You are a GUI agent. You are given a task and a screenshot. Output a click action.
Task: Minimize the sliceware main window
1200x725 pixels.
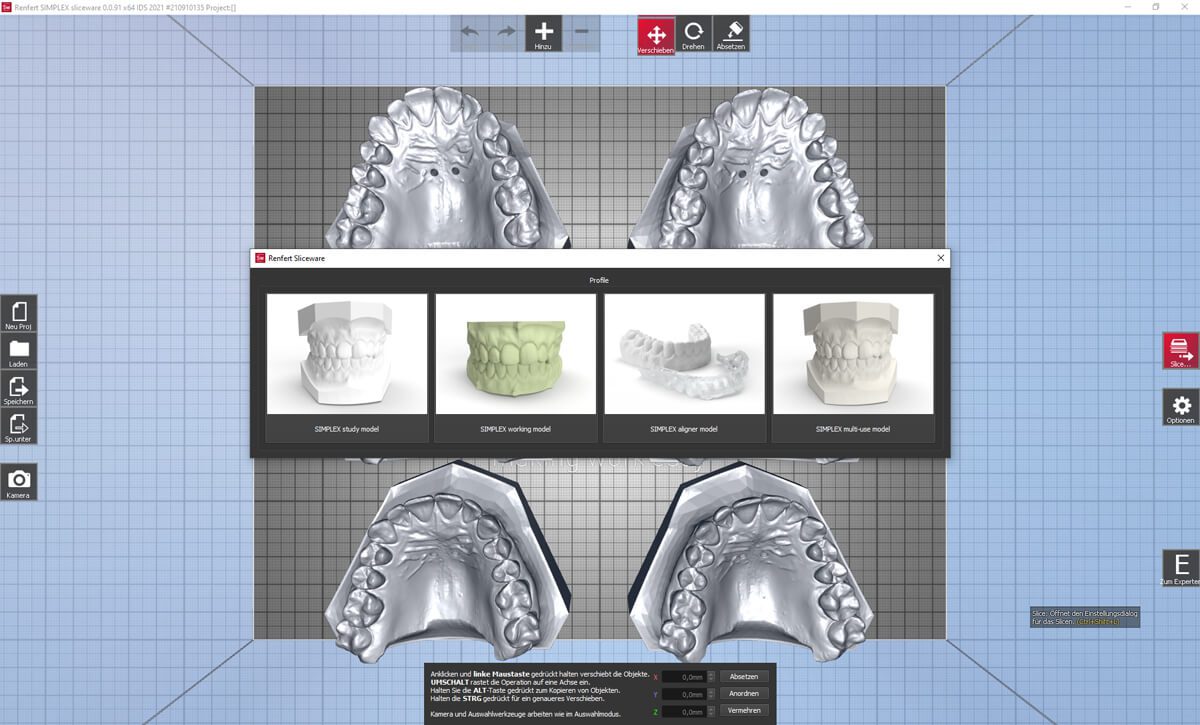point(1127,6)
